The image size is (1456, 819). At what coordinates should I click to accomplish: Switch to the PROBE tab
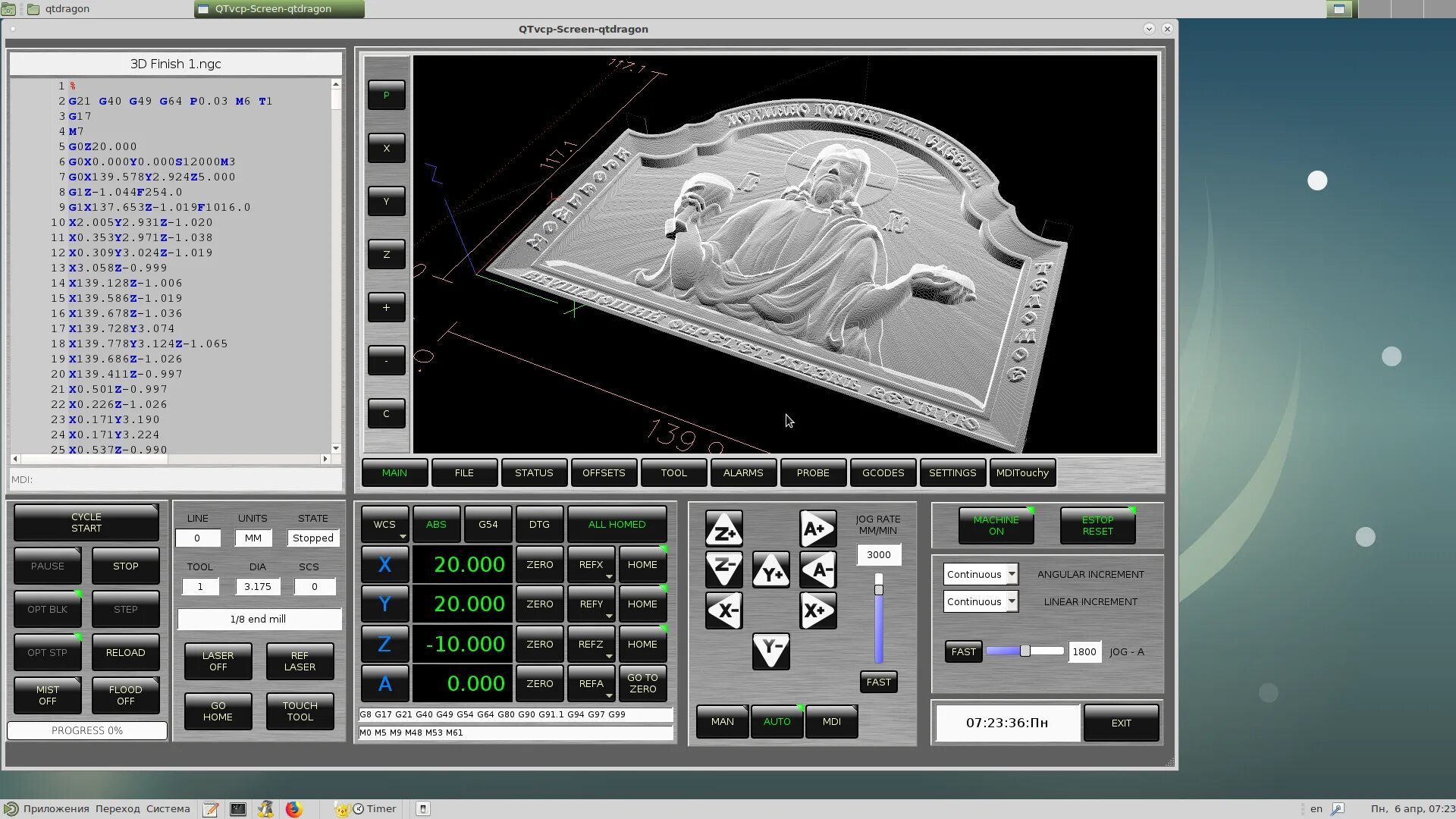(x=813, y=473)
